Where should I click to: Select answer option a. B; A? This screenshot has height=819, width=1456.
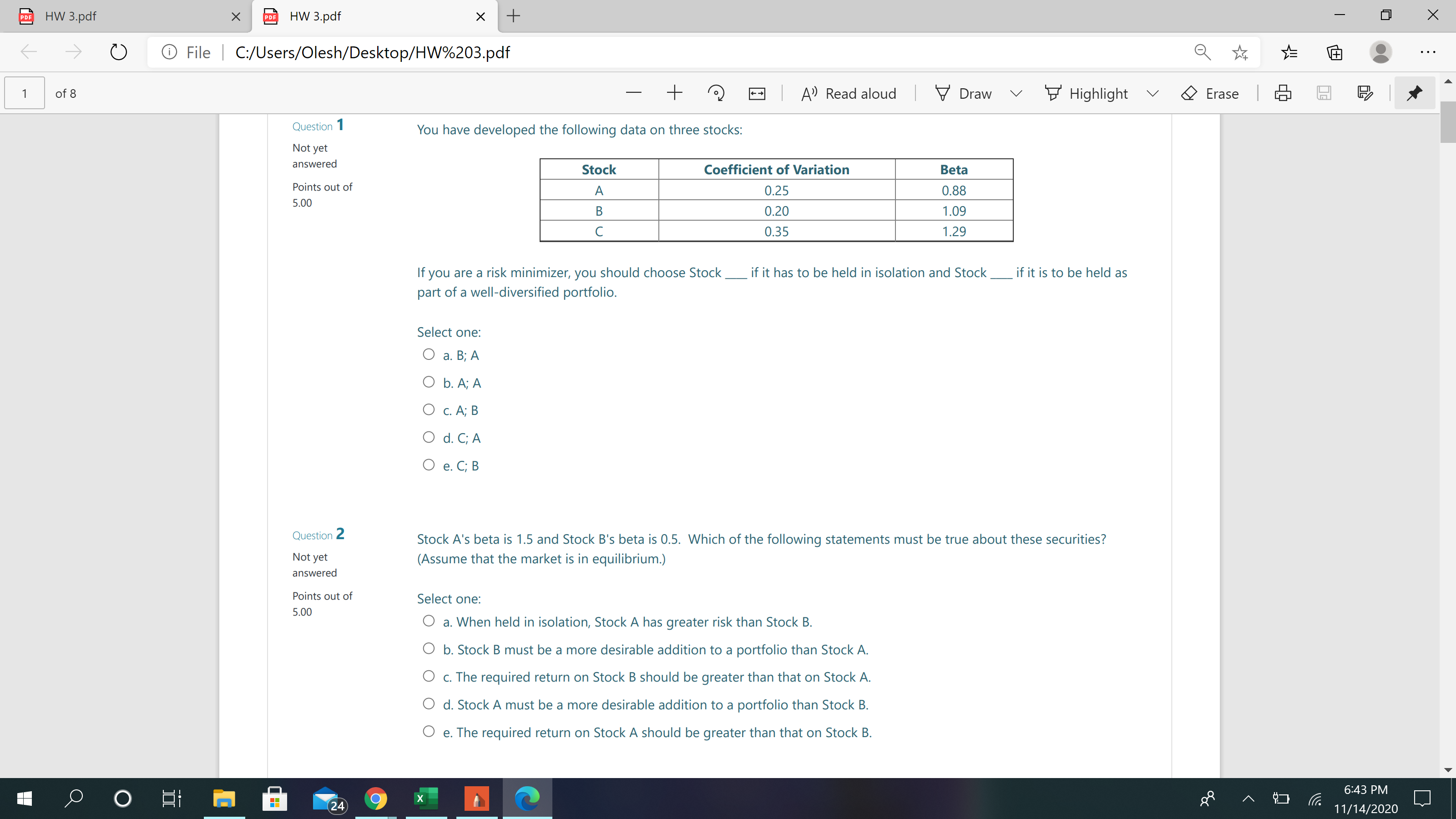click(429, 353)
